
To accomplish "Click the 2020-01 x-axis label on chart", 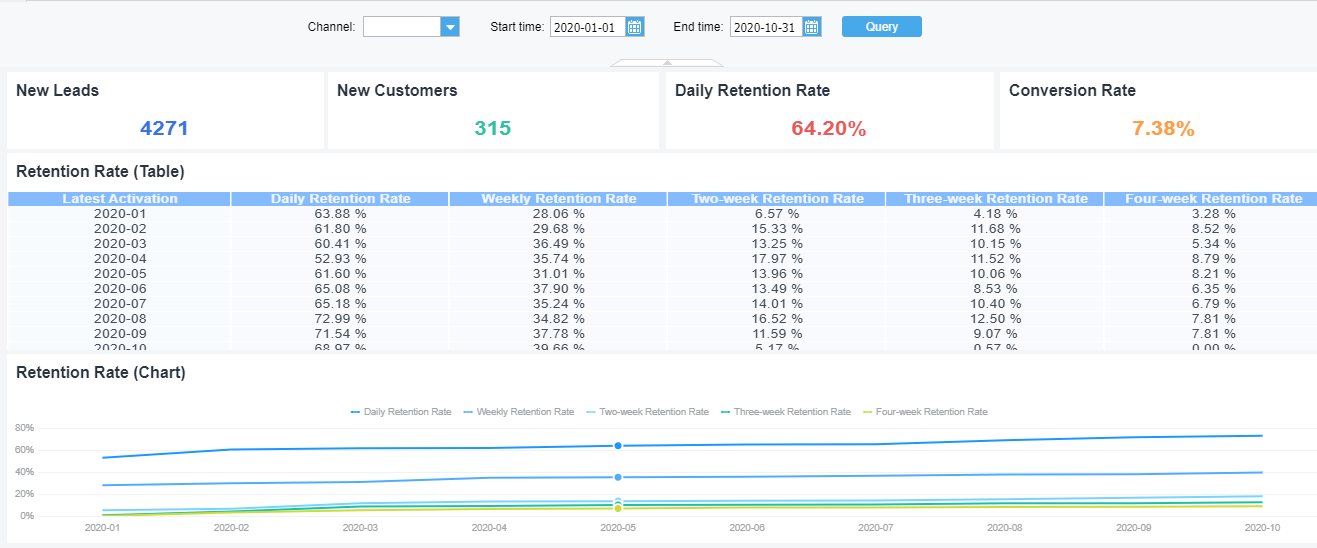I will (x=102, y=527).
